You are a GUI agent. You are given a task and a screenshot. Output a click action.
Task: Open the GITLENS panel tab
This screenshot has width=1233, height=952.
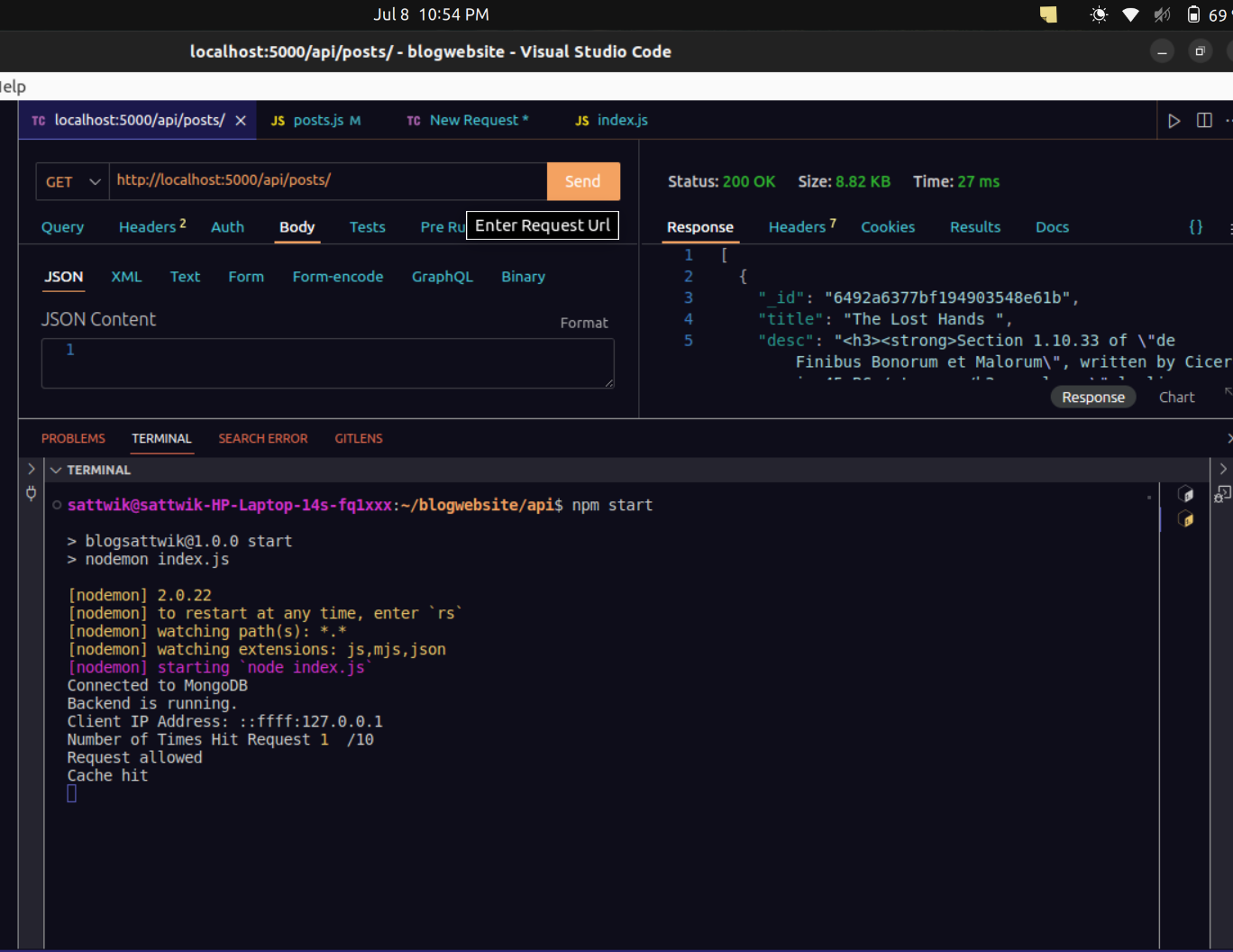tap(359, 439)
